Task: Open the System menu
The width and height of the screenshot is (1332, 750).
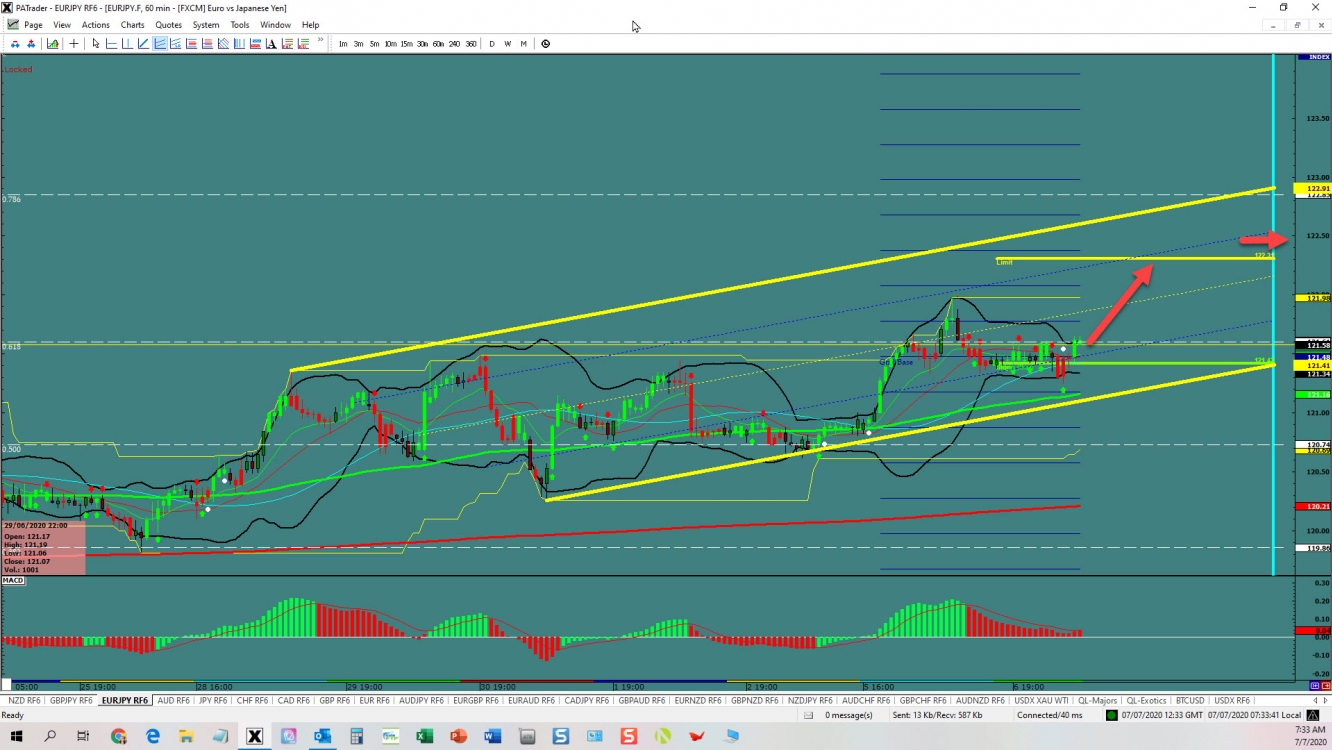Action: pos(206,25)
